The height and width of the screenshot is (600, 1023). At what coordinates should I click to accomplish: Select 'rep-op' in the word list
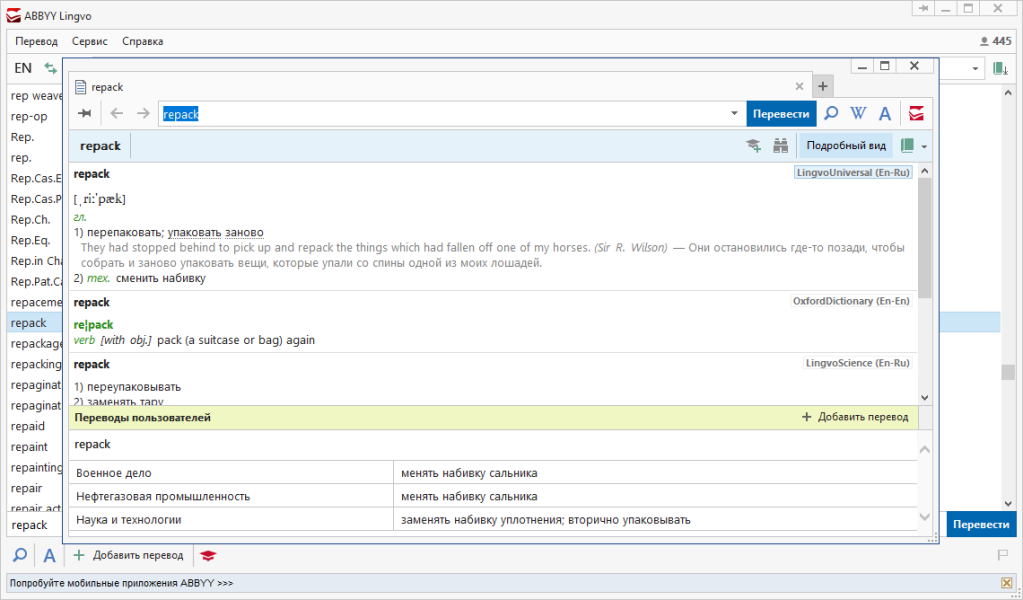tap(29, 117)
